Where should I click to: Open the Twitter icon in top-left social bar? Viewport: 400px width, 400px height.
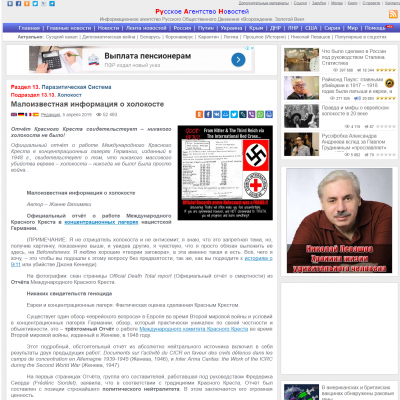pyautogui.click(x=35, y=4)
